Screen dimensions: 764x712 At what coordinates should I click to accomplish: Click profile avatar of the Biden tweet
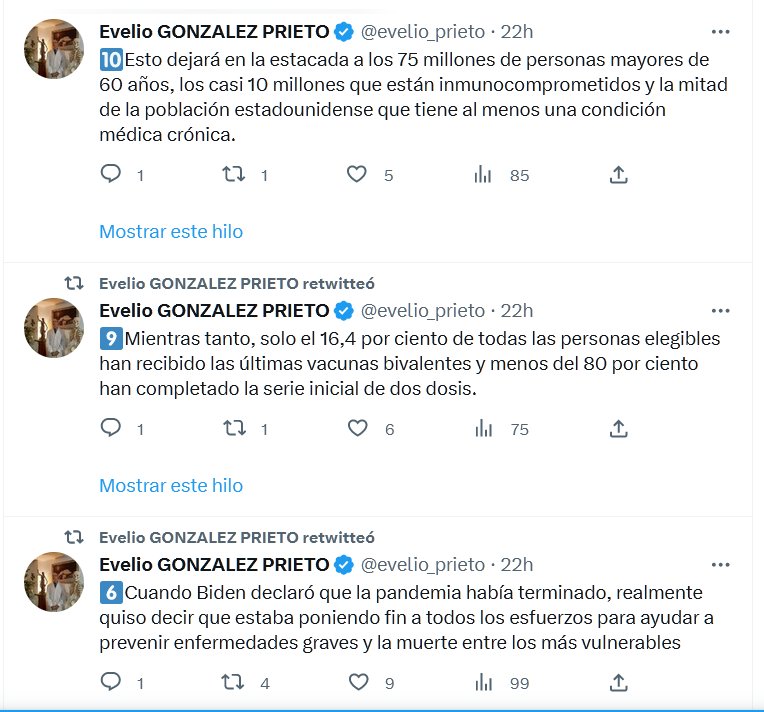(x=54, y=582)
